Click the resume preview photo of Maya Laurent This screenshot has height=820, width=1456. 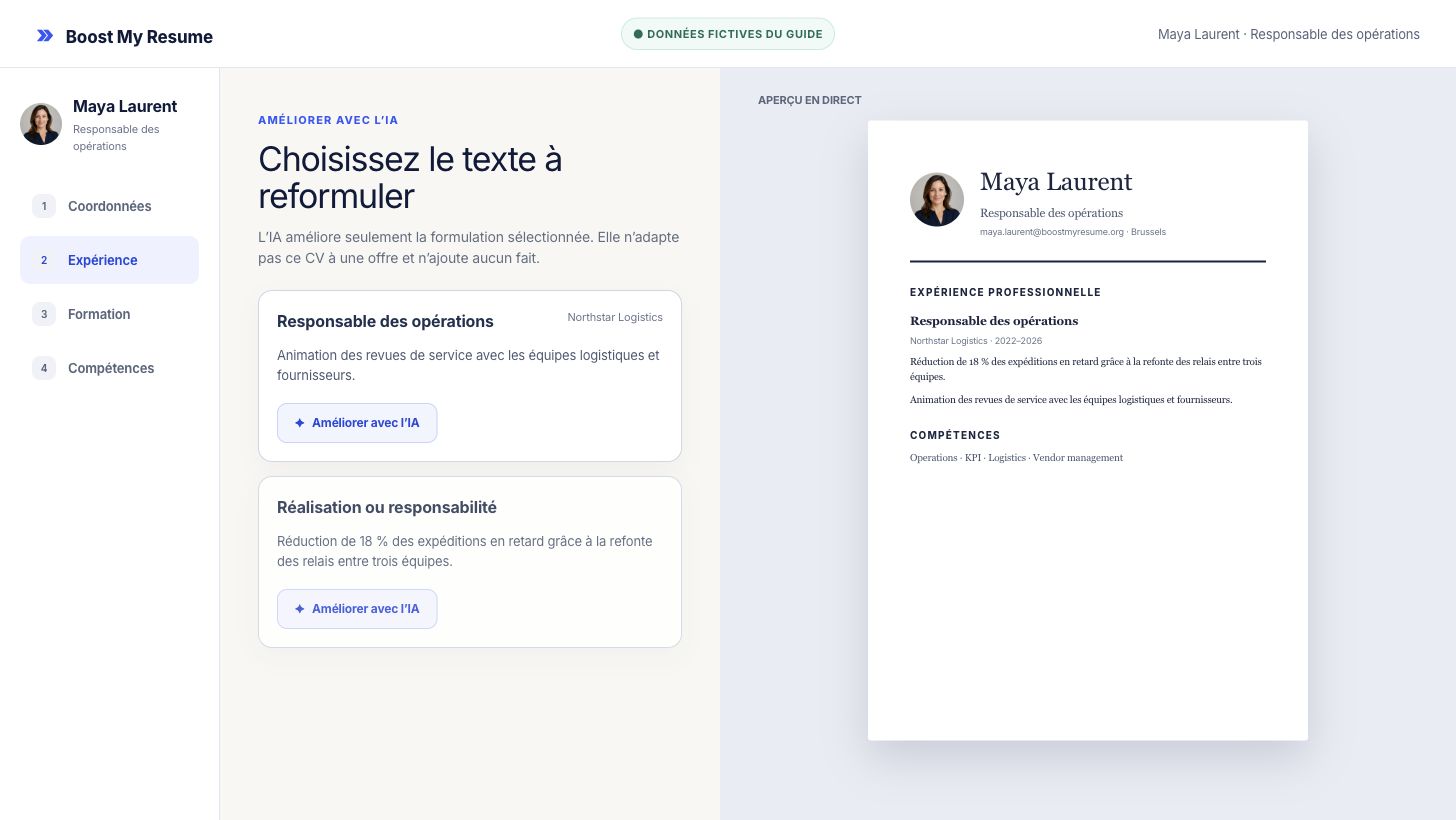point(937,199)
